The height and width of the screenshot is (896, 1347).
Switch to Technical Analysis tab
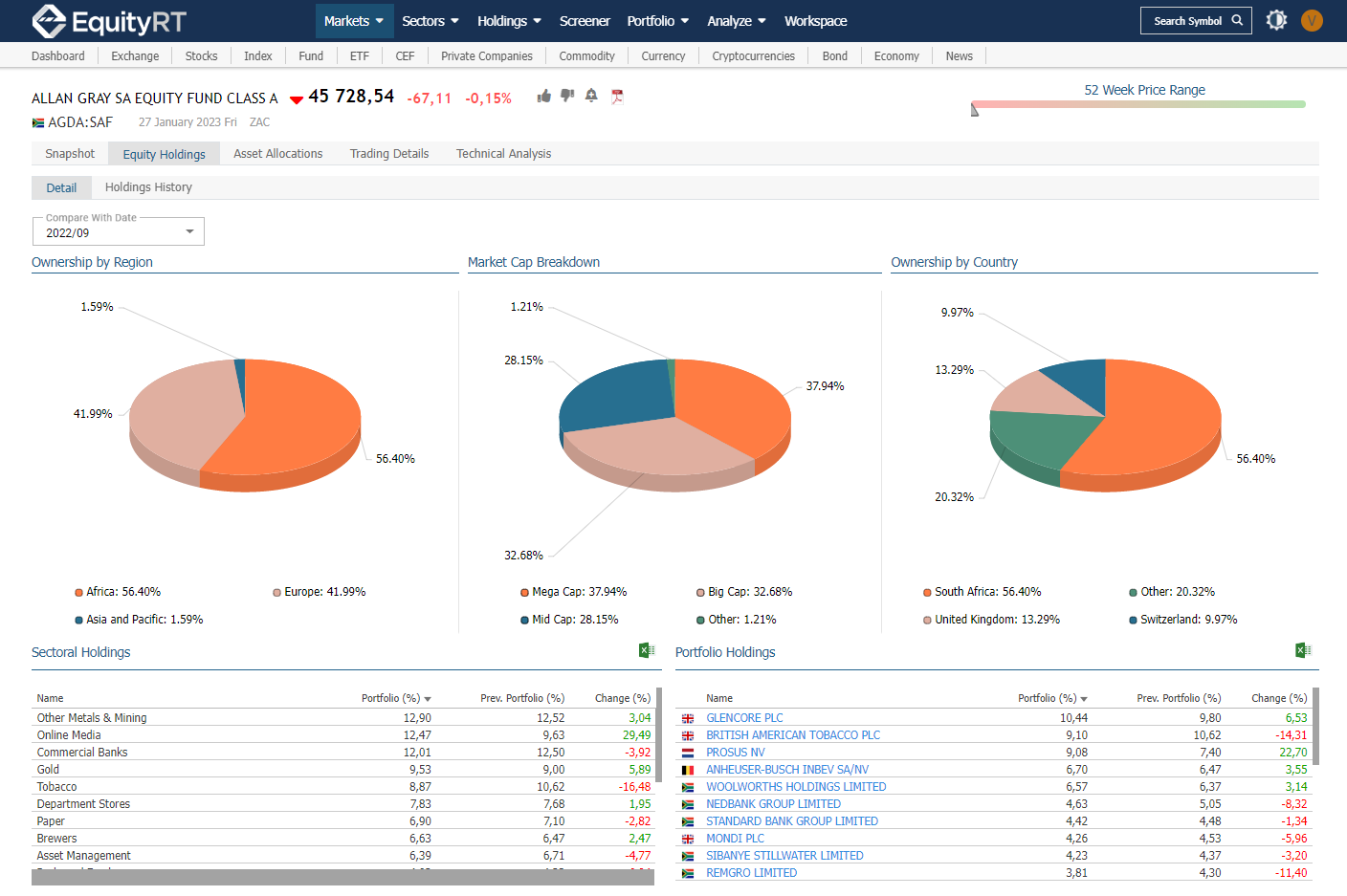coord(503,154)
